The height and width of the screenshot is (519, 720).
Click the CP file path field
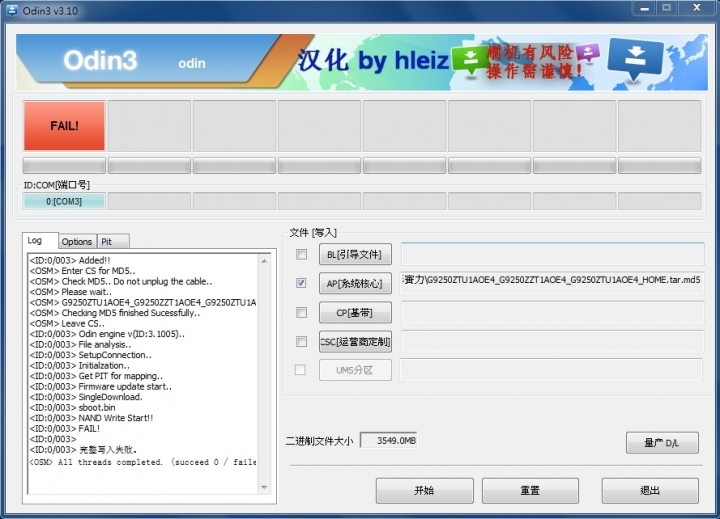552,312
